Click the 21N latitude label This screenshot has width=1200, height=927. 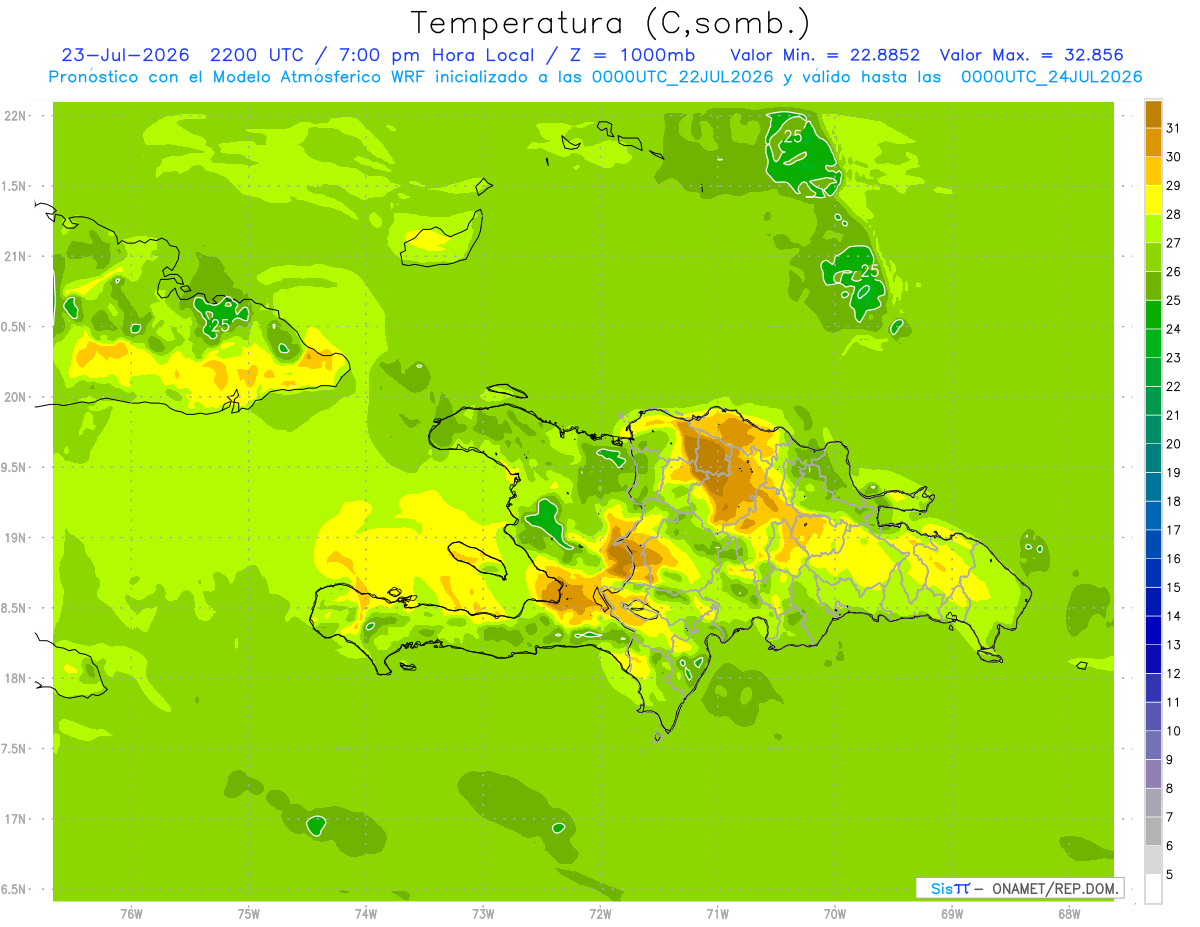pos(15,256)
